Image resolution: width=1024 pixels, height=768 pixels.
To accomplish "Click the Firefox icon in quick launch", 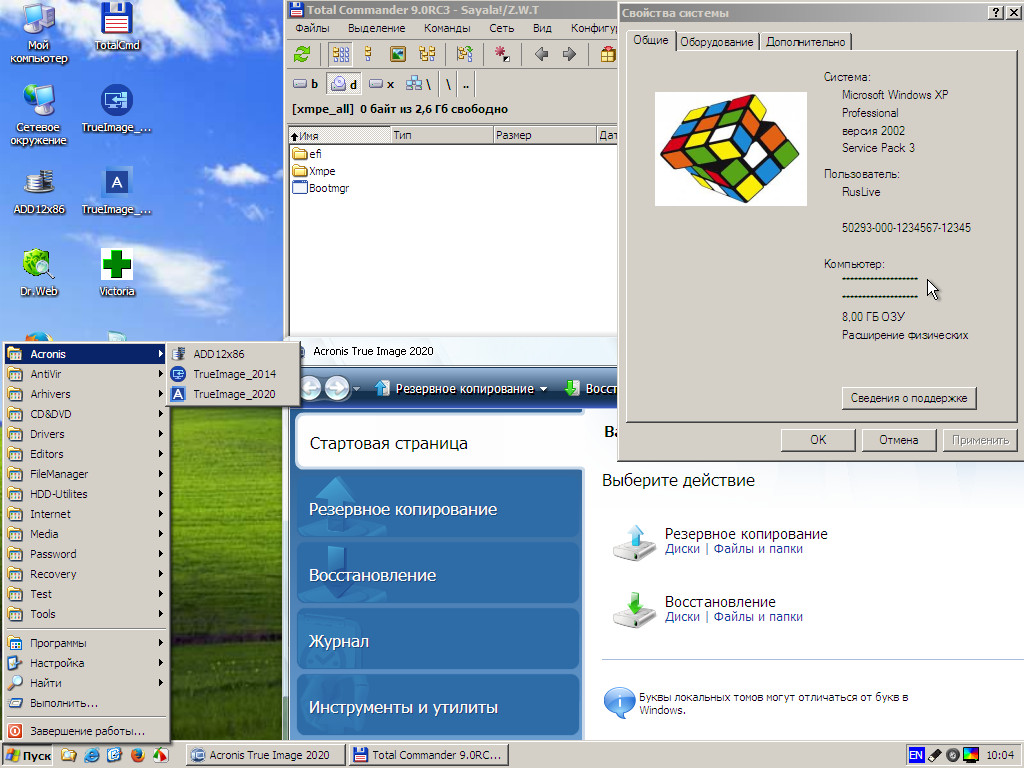I will (x=138, y=755).
